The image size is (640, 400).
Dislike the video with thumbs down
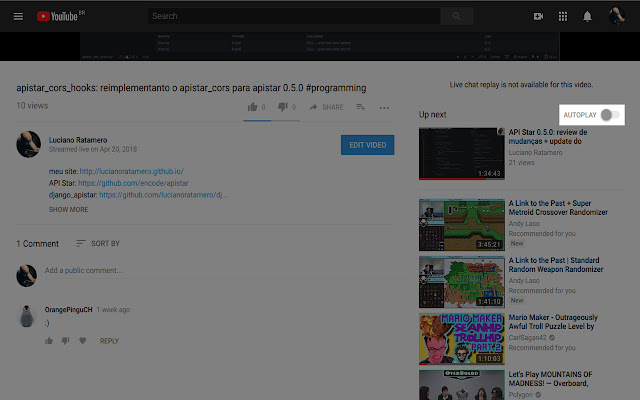pyautogui.click(x=282, y=107)
